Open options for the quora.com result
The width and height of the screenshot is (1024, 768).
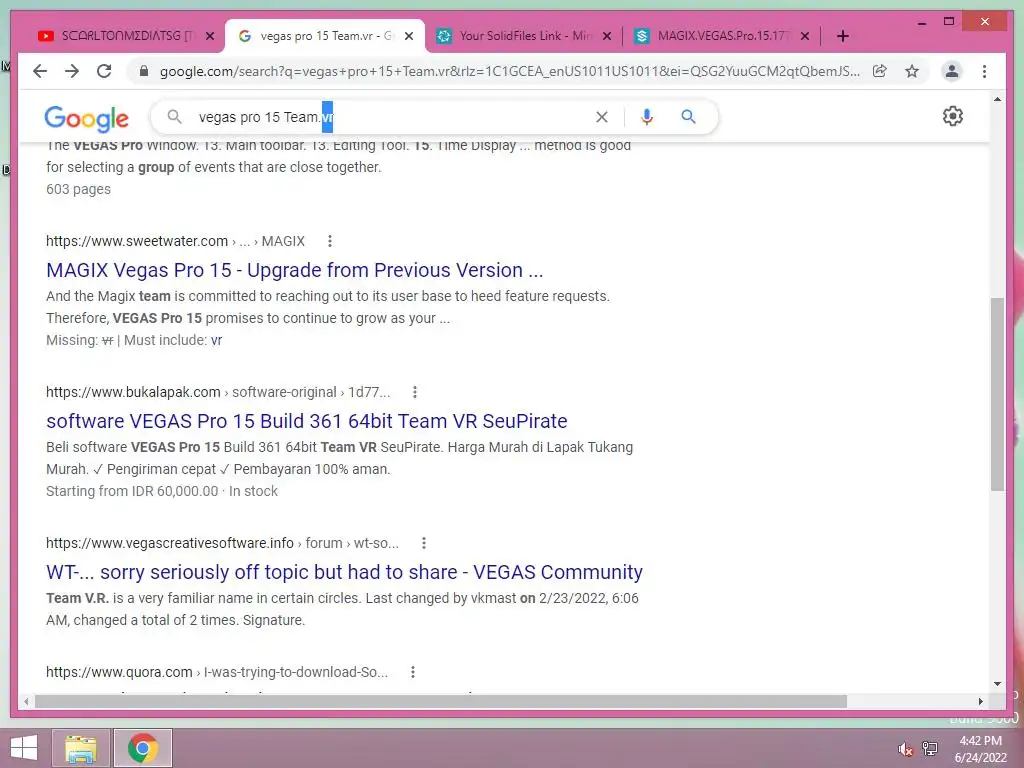pyautogui.click(x=413, y=672)
